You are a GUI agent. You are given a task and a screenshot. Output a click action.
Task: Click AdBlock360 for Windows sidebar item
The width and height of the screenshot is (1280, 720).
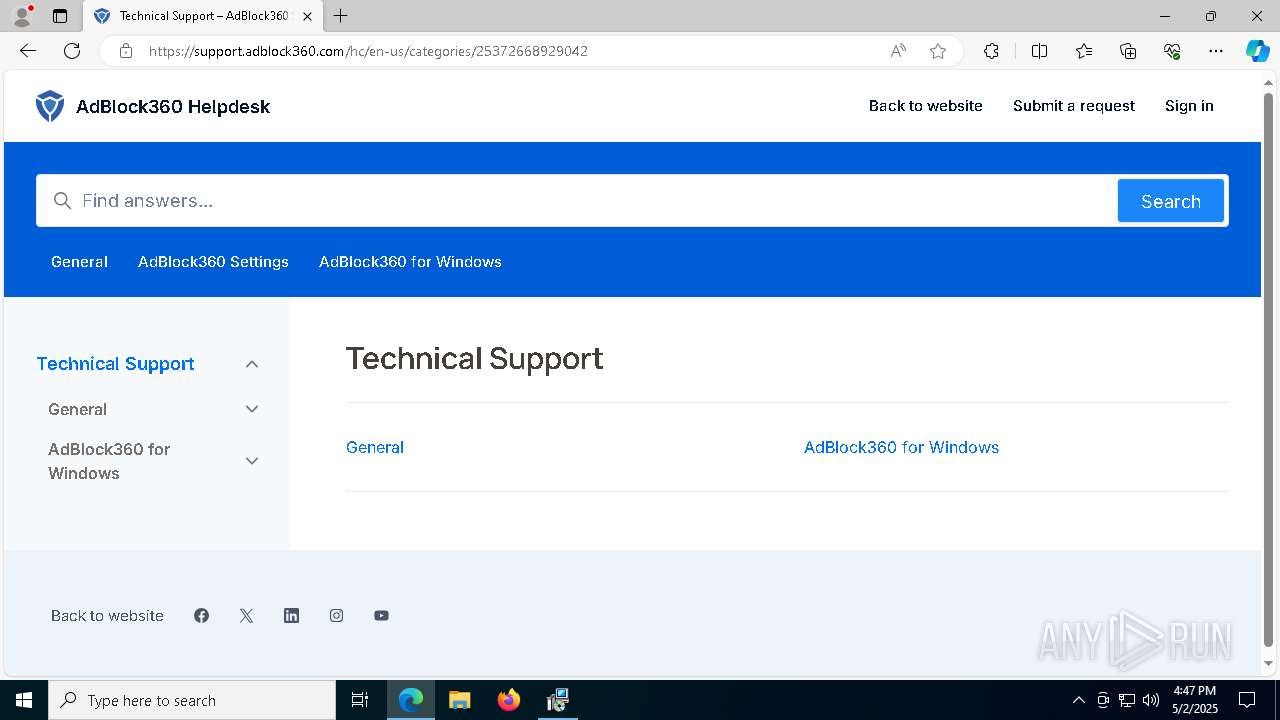[109, 461]
